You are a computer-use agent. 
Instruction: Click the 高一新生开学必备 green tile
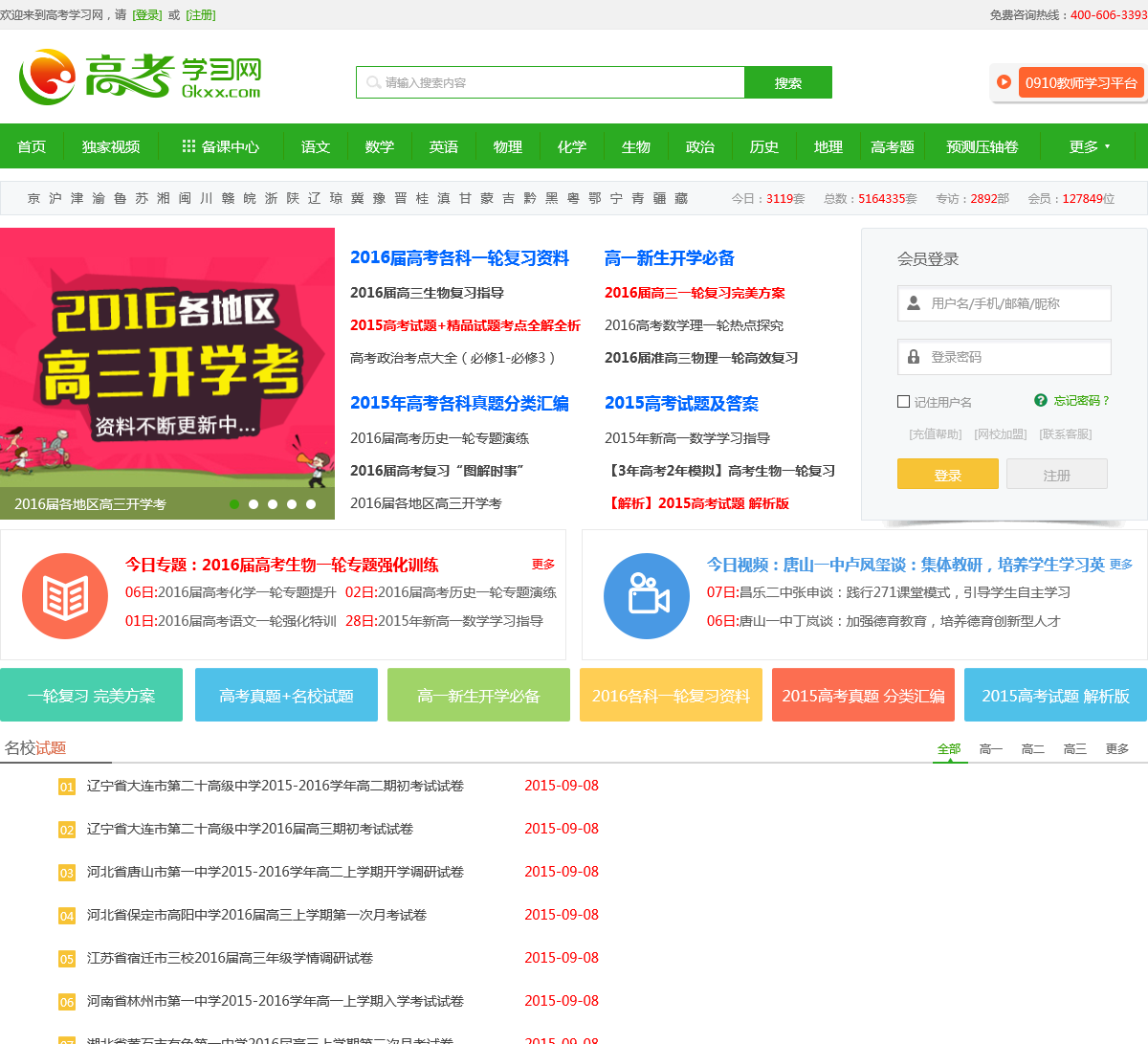coord(478,695)
